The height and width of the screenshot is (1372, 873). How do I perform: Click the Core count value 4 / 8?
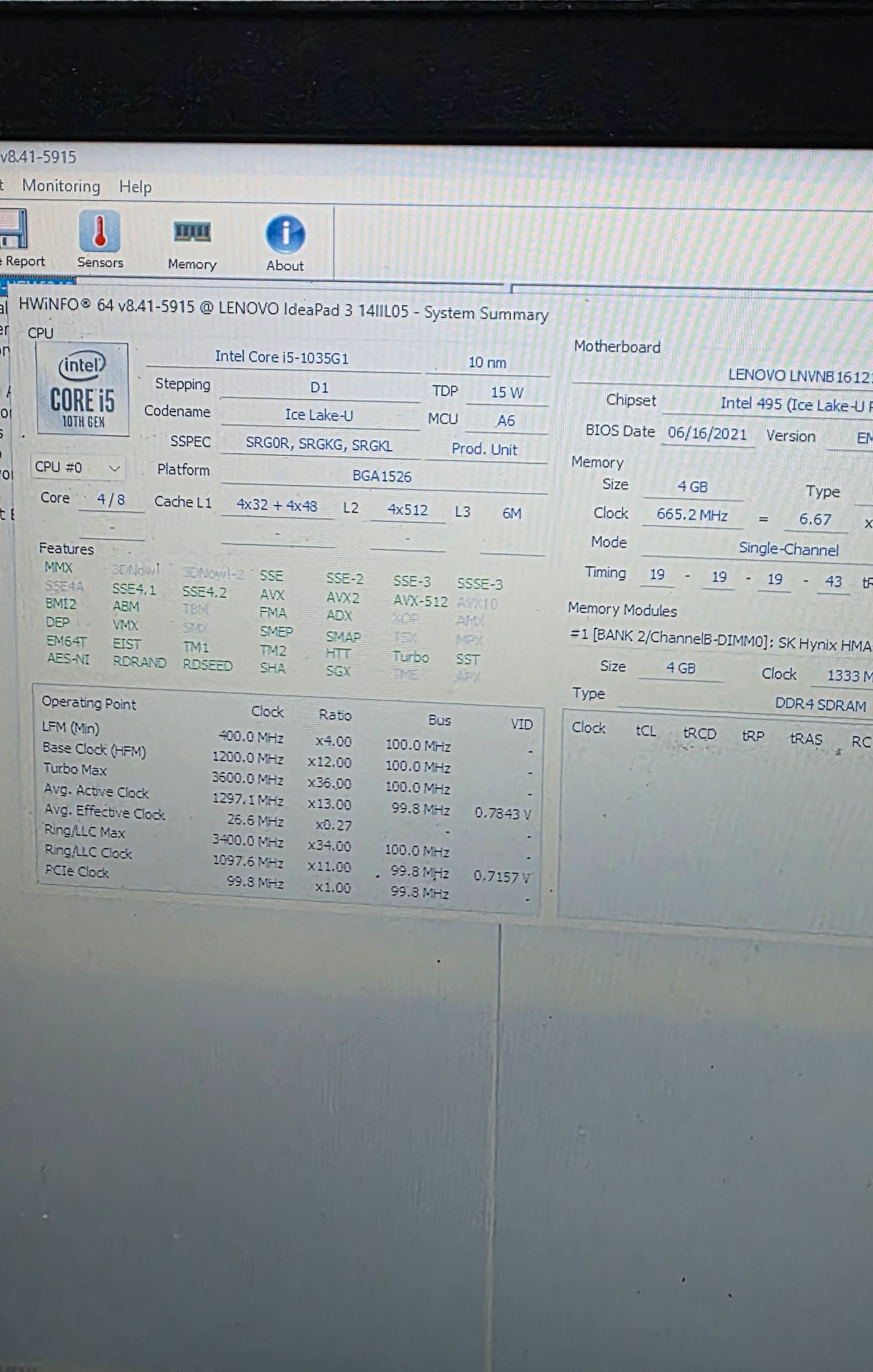tap(111, 499)
